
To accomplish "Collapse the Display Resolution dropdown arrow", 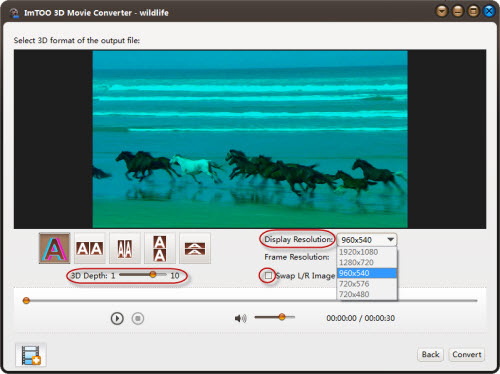I will pyautogui.click(x=390, y=240).
